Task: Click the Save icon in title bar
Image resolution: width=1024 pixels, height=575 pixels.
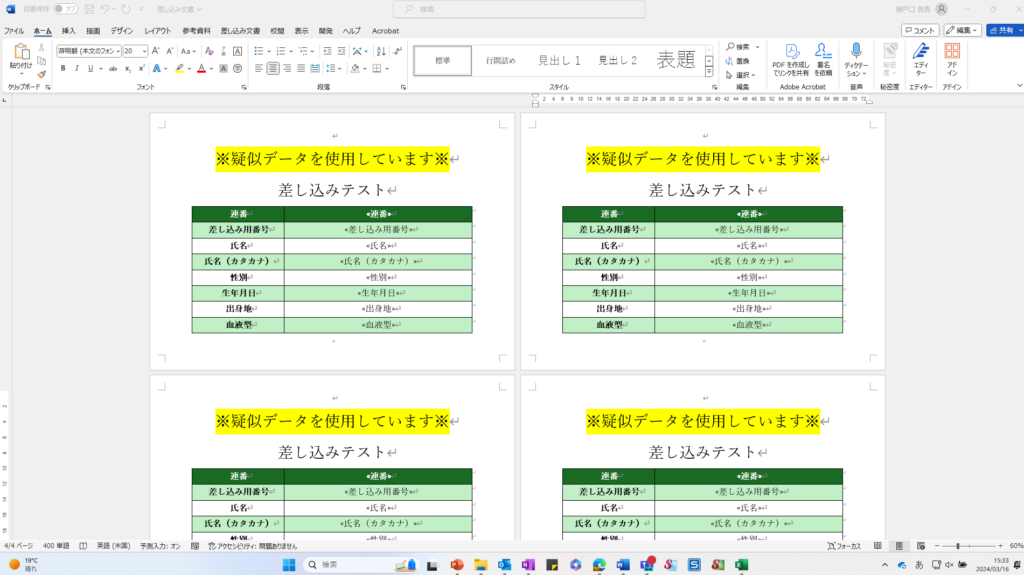Action: pos(89,9)
